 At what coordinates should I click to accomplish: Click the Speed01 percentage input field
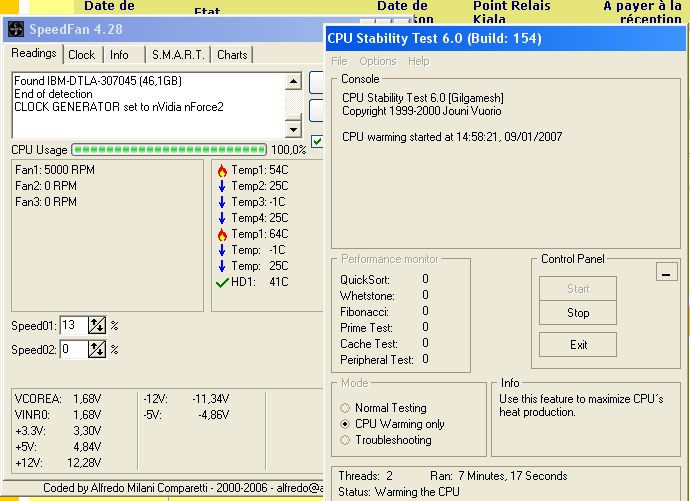tap(74, 325)
